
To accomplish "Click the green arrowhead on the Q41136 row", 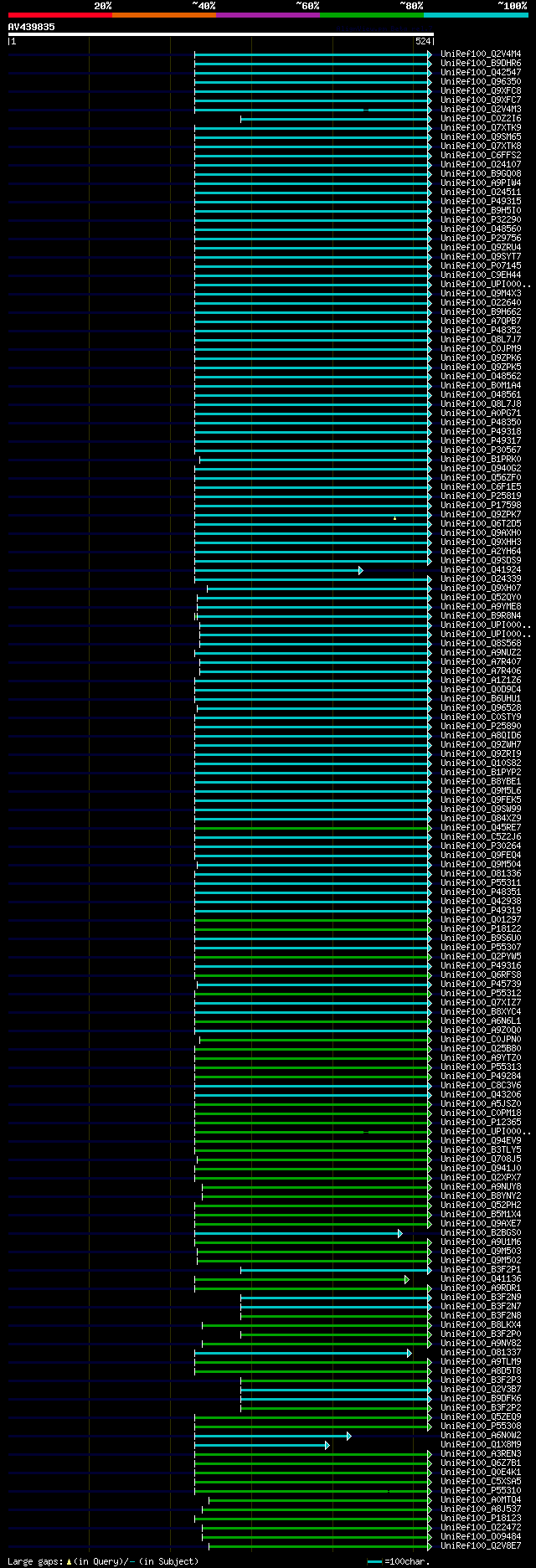I will (406, 1279).
